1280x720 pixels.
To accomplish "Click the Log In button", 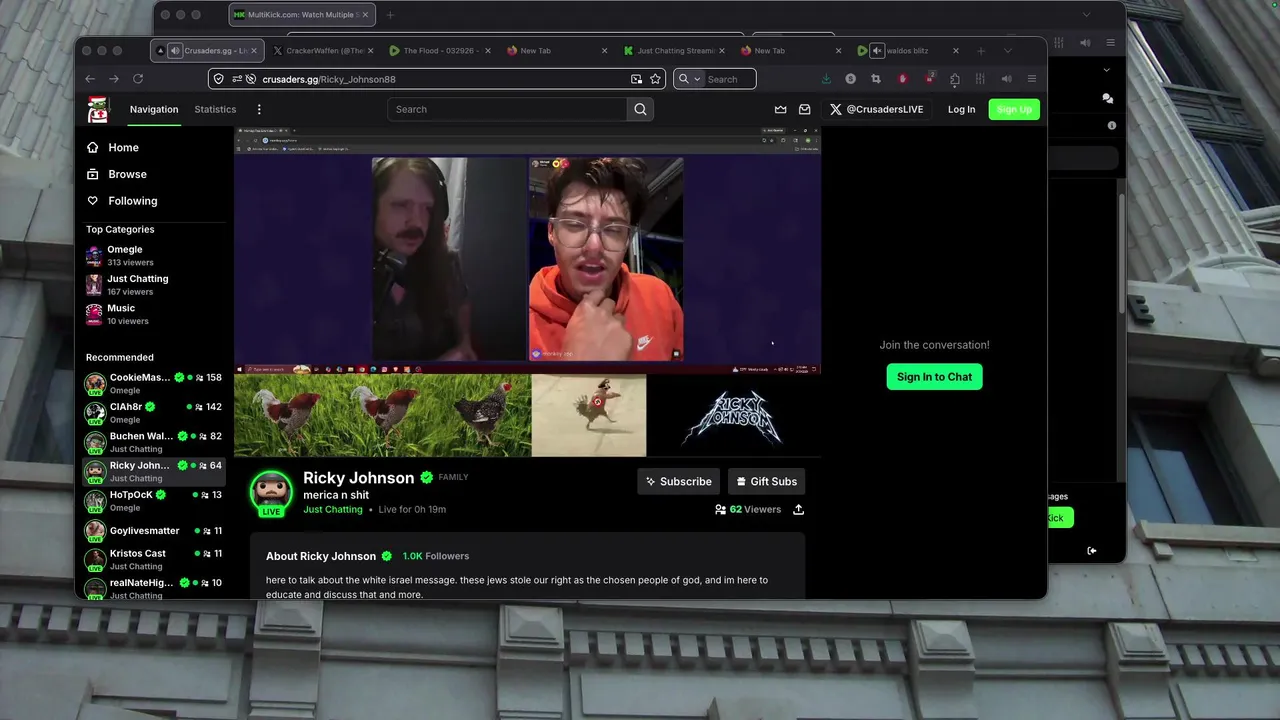I will [x=961, y=109].
